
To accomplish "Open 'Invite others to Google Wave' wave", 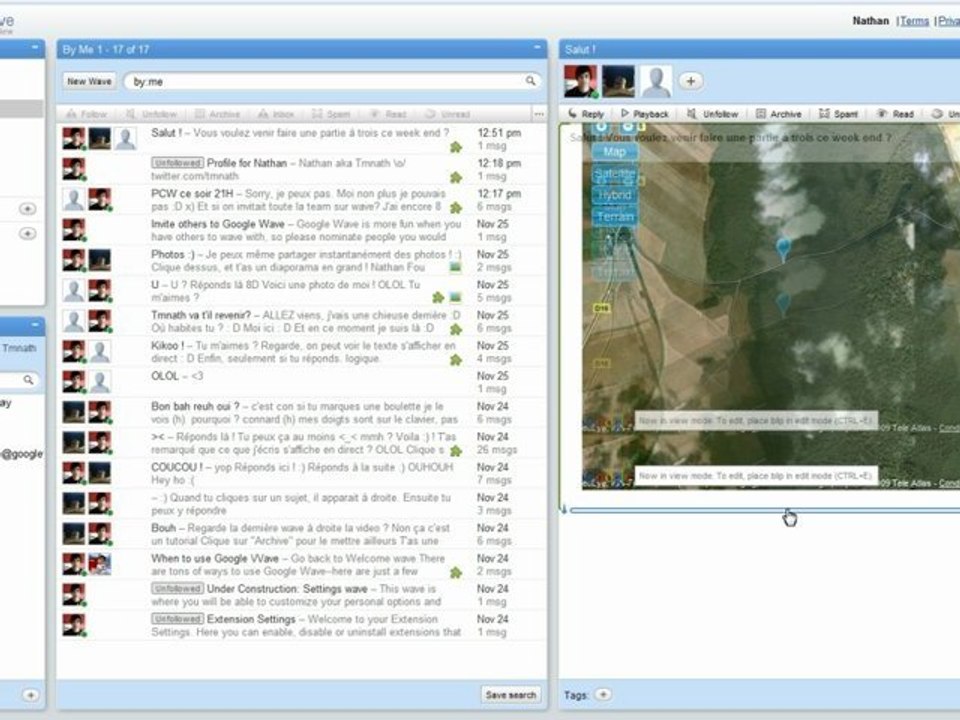I will click(301, 230).
